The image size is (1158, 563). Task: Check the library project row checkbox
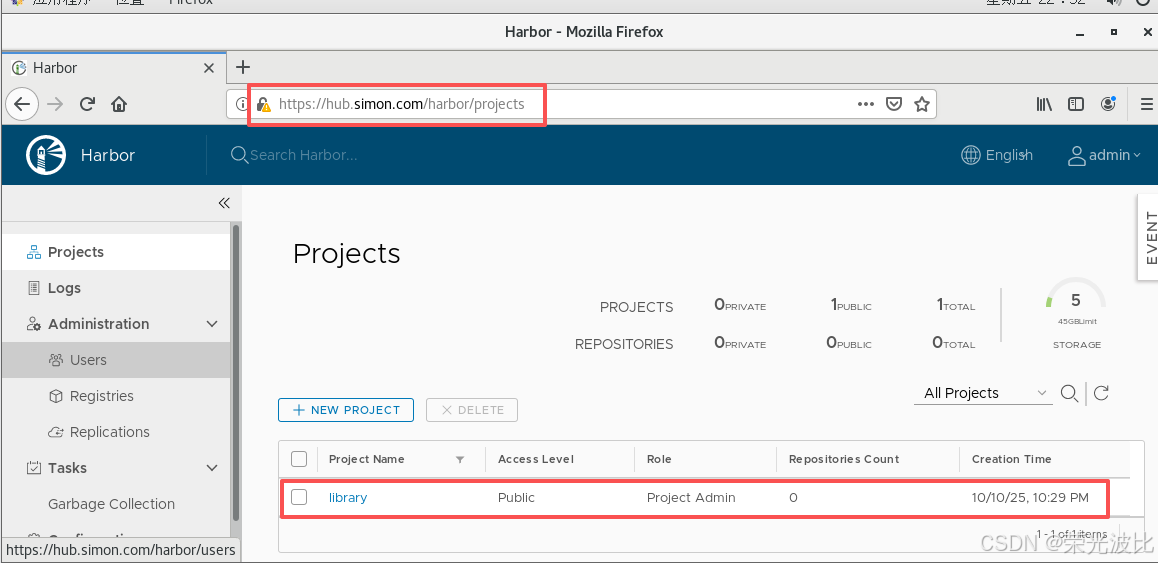[x=299, y=497]
